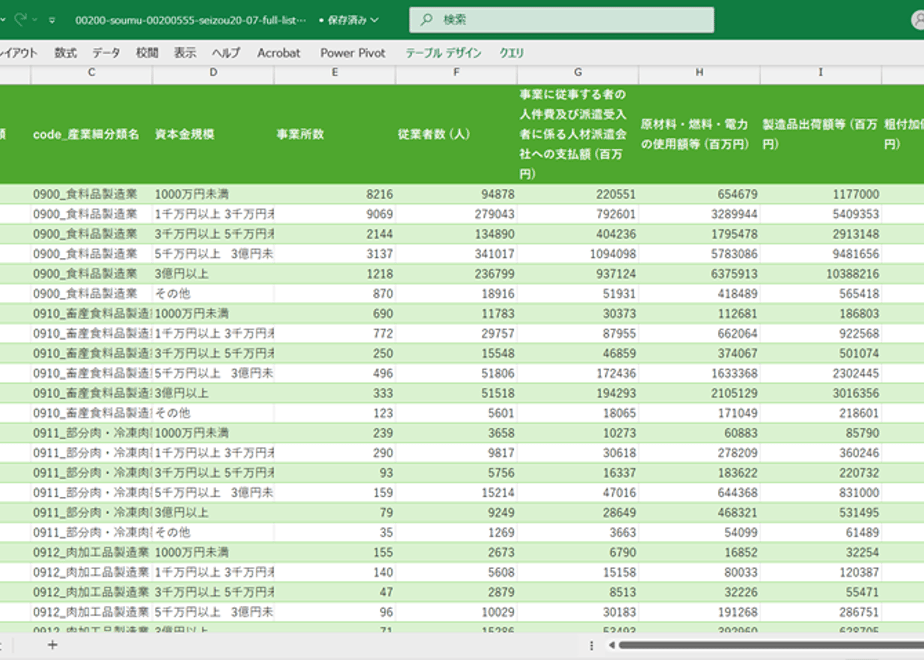Click the 原材料・燃料・電力 header cell

click(699, 134)
